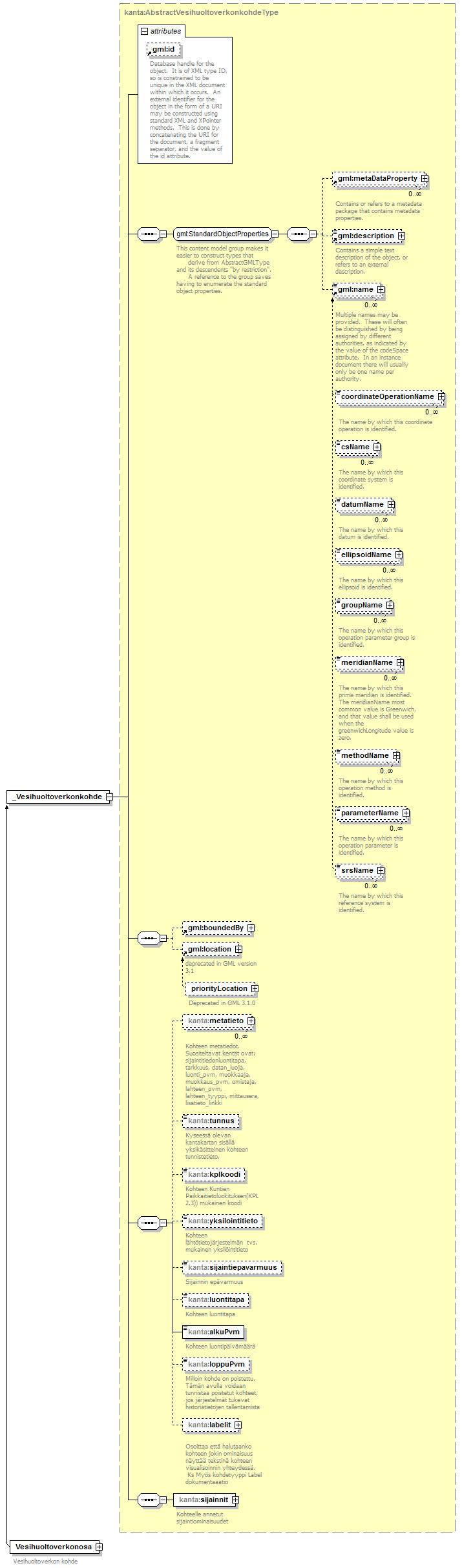462x1568 pixels.
Task: Collapse the _Vesihuoltoverkonkohde node
Action: [x=109, y=797]
